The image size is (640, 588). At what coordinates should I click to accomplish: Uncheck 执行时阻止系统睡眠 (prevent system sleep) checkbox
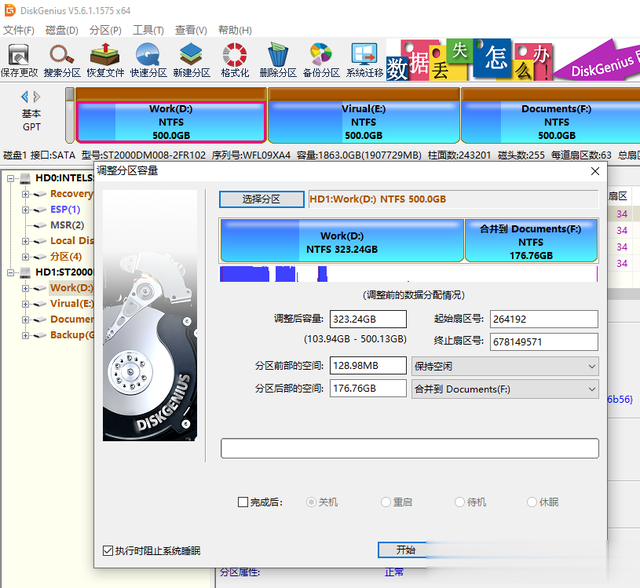point(108,551)
